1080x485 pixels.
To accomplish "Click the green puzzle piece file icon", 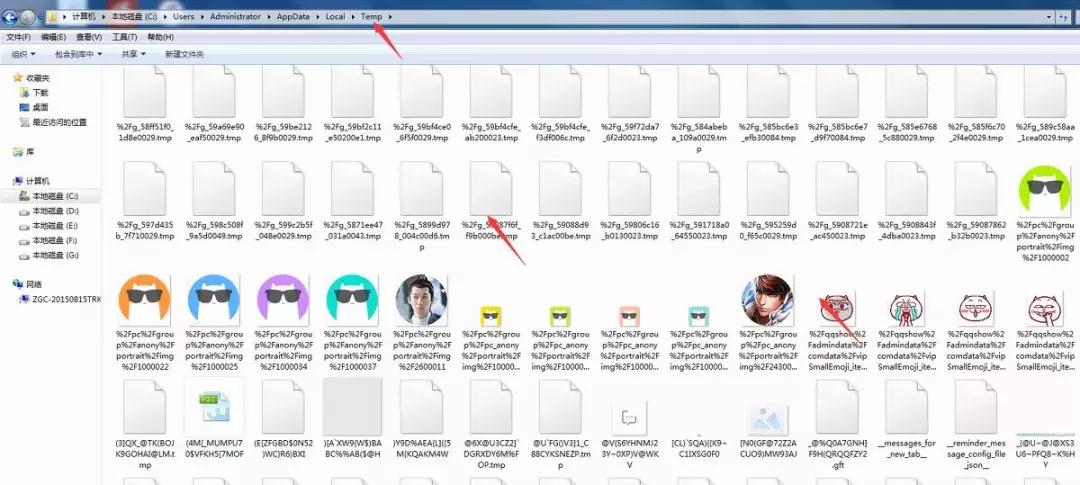I will coord(213,408).
